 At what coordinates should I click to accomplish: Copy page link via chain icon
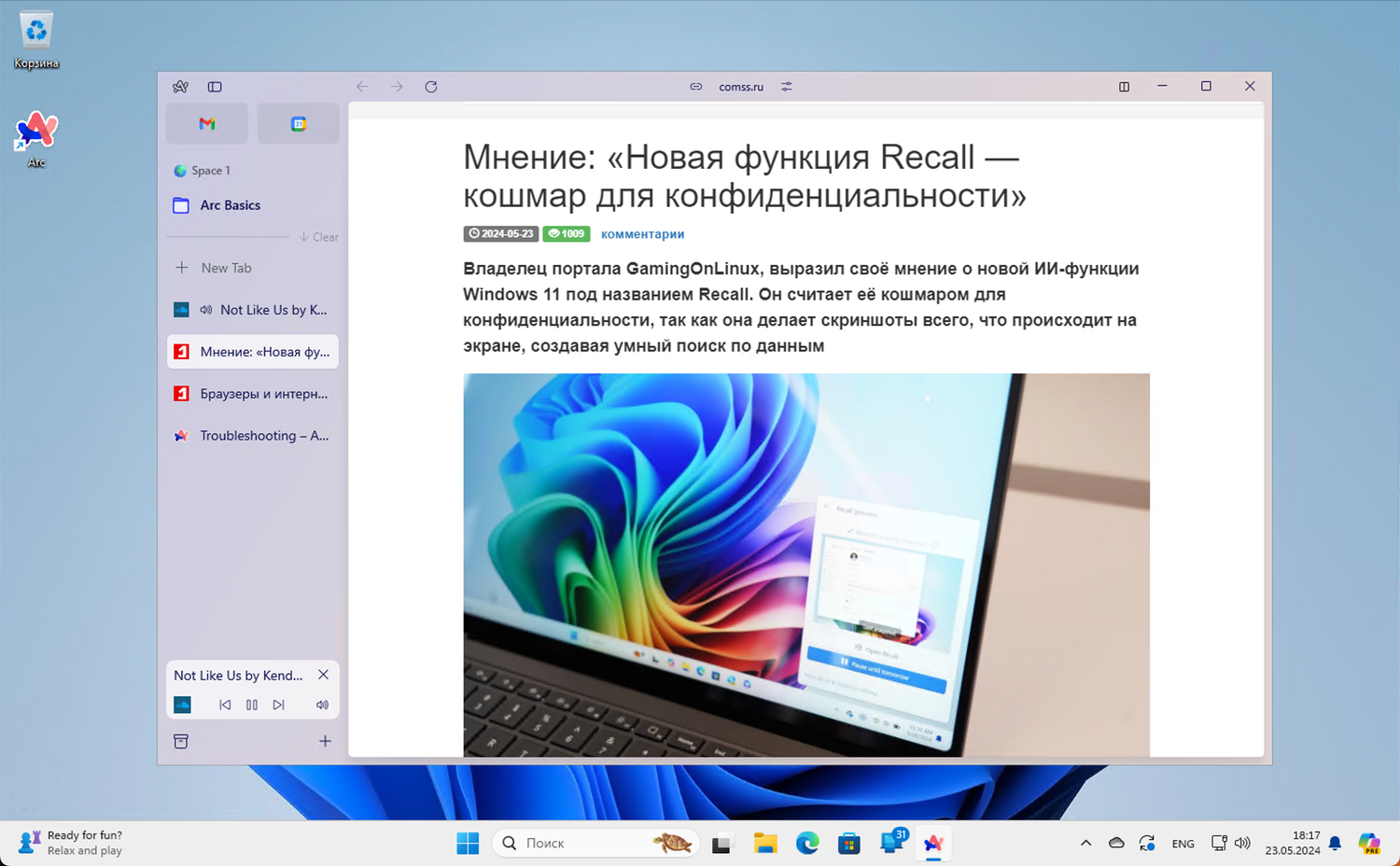point(696,87)
